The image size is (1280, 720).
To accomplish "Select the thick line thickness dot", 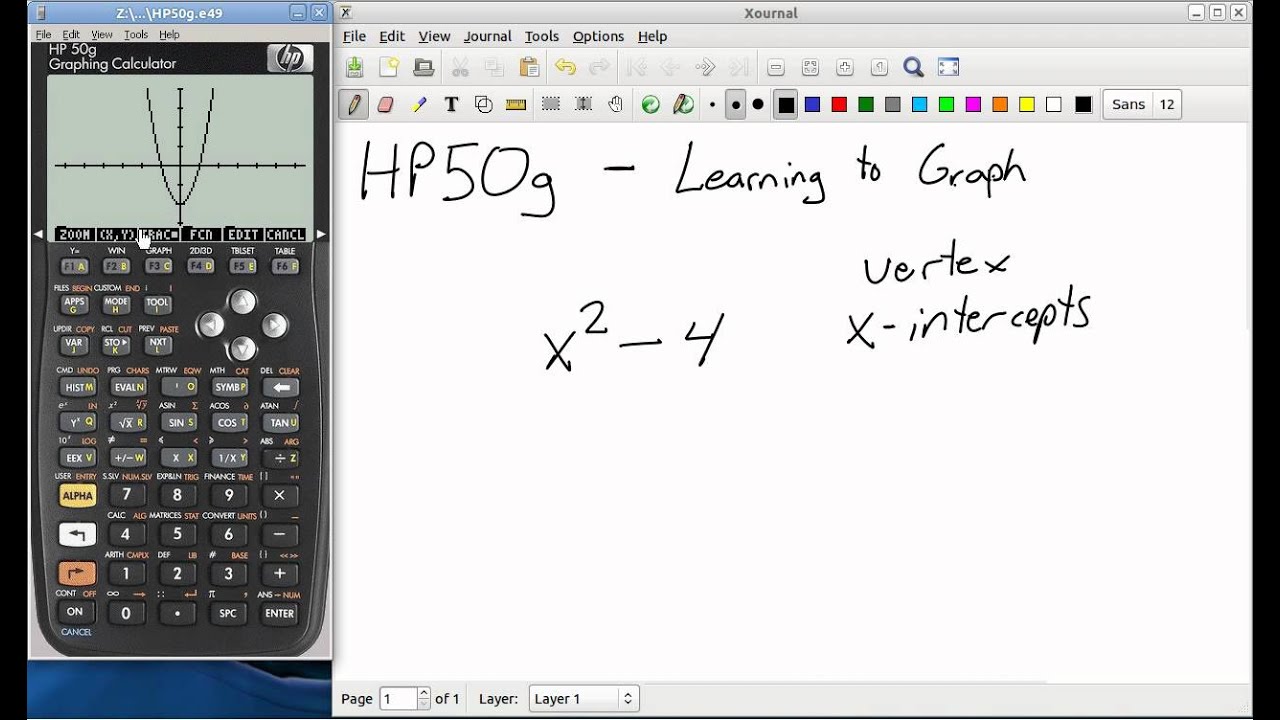I will pos(758,104).
